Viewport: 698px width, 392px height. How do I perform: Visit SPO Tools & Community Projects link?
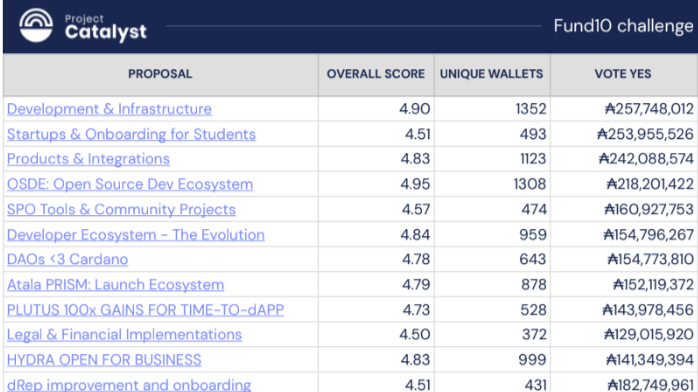pyautogui.click(x=121, y=210)
